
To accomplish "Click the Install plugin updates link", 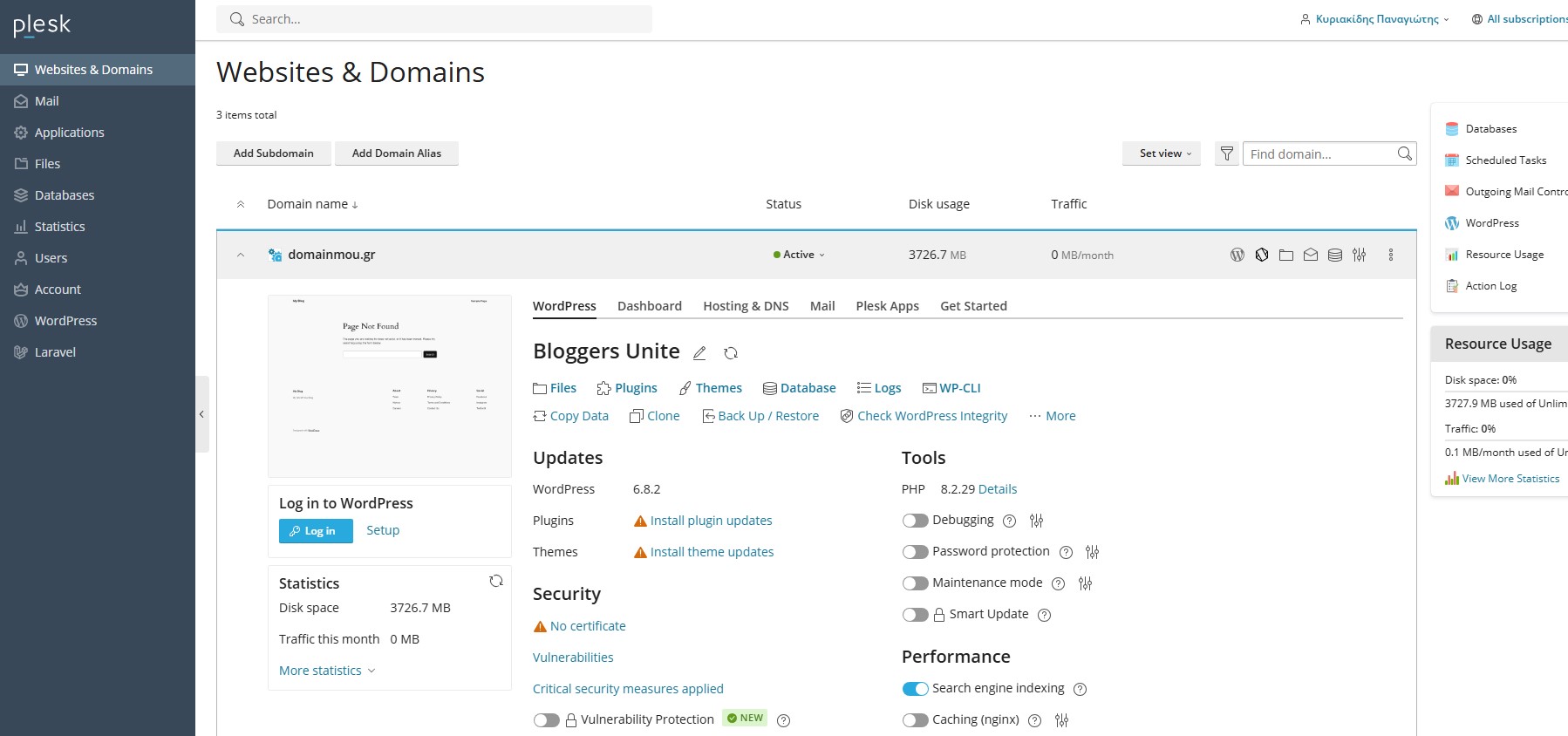I will coord(711,521).
